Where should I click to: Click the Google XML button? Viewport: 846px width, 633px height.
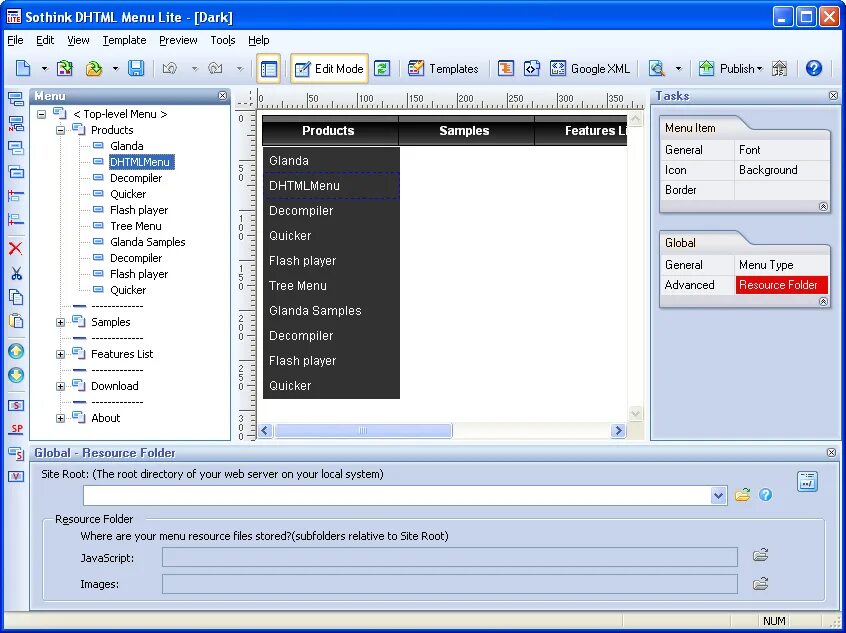(590, 69)
